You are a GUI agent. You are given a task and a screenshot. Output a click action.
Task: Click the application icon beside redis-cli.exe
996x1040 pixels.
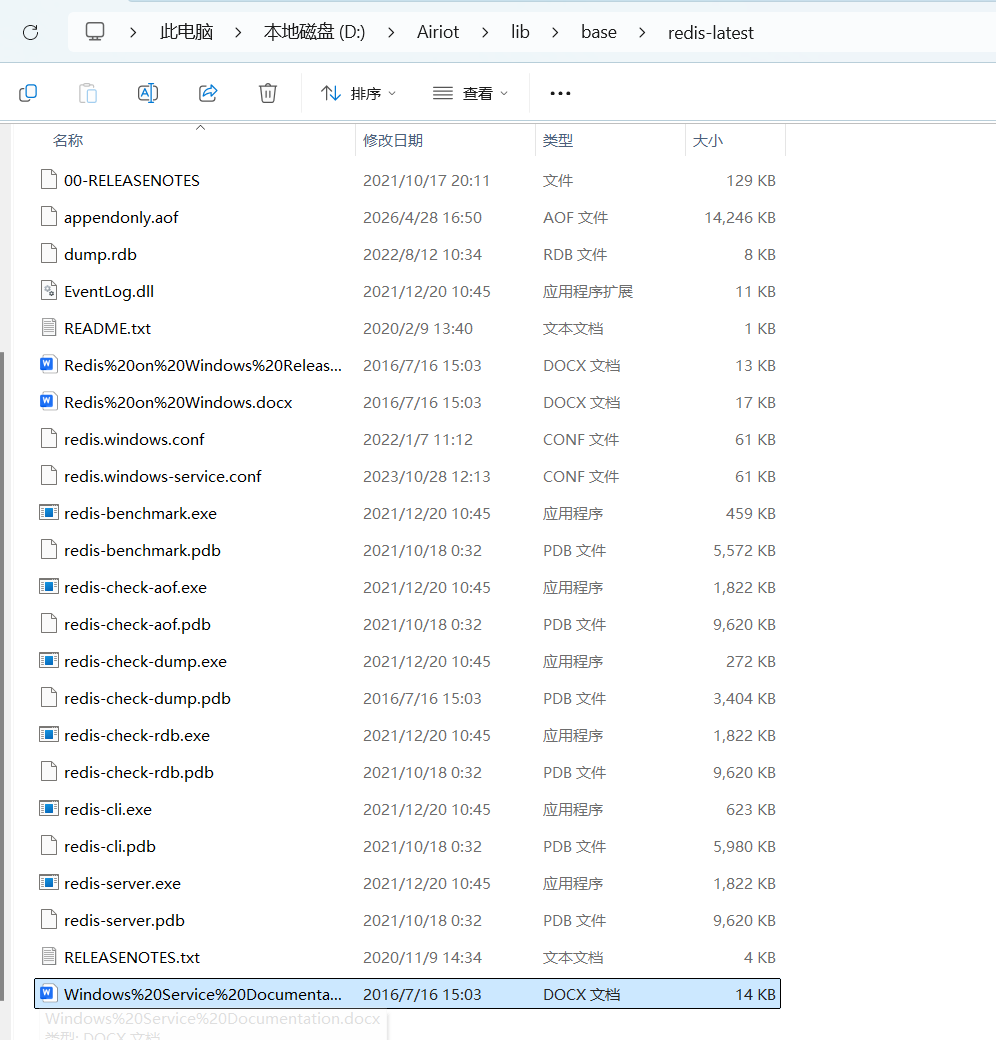click(48, 809)
